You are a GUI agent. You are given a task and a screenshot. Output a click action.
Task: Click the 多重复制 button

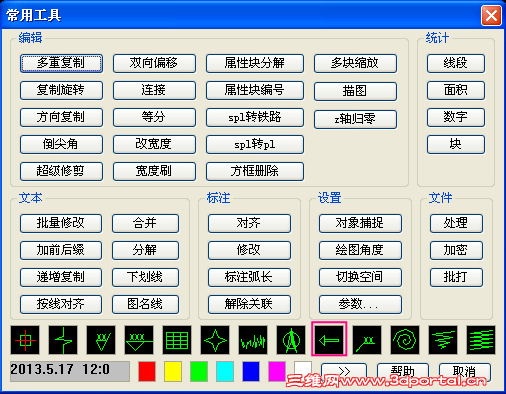click(x=61, y=63)
